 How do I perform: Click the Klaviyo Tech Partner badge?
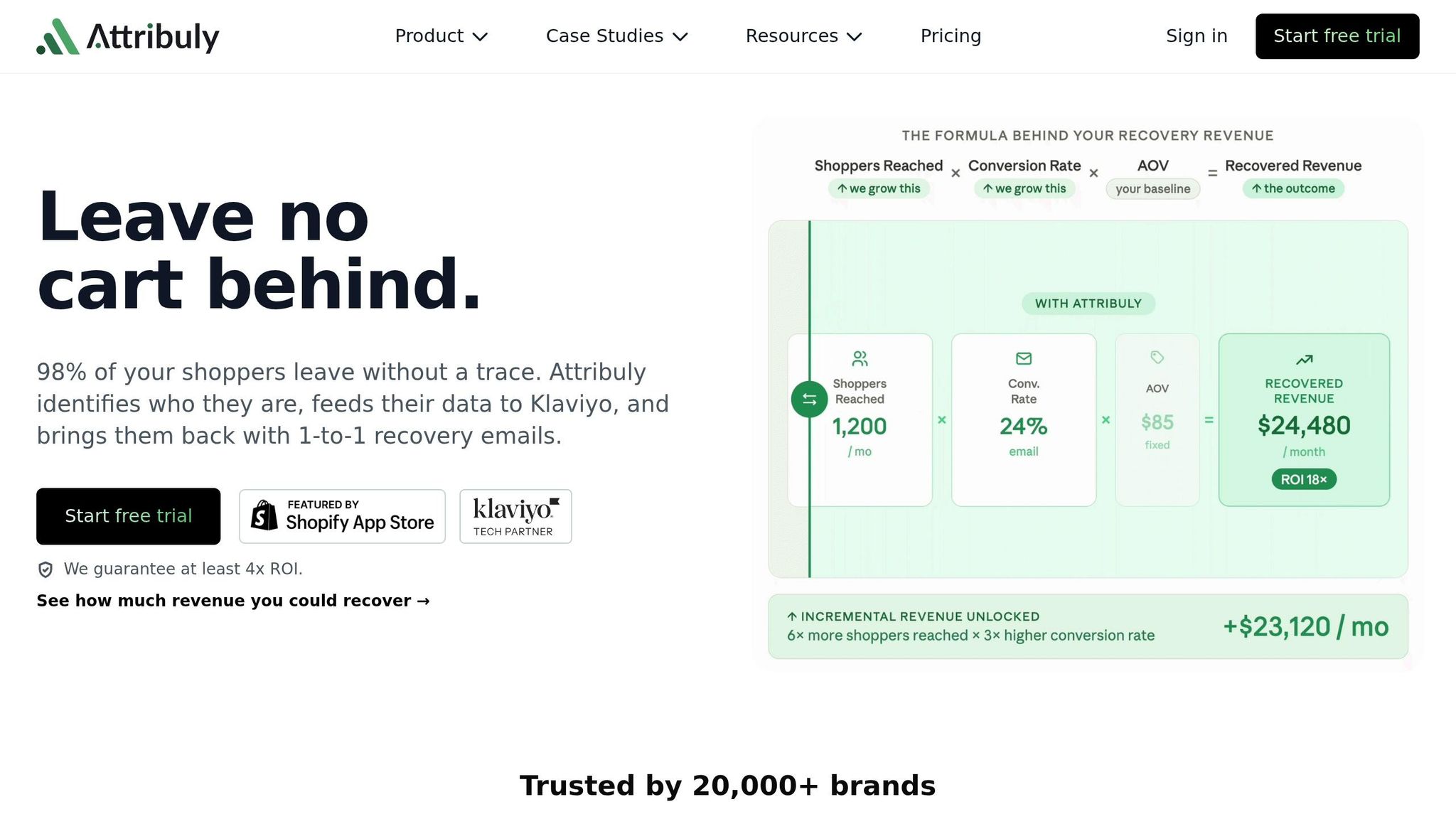click(515, 516)
